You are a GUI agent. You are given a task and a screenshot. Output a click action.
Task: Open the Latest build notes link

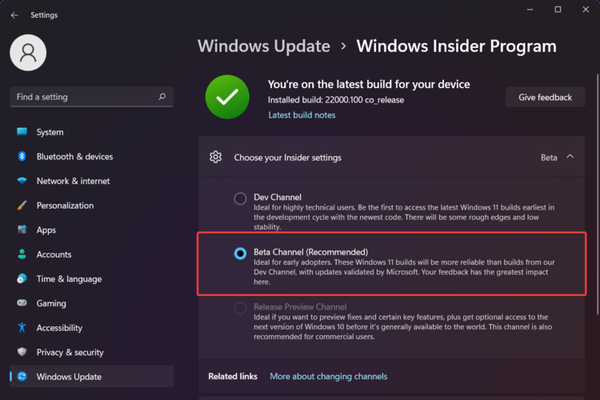tap(302, 115)
